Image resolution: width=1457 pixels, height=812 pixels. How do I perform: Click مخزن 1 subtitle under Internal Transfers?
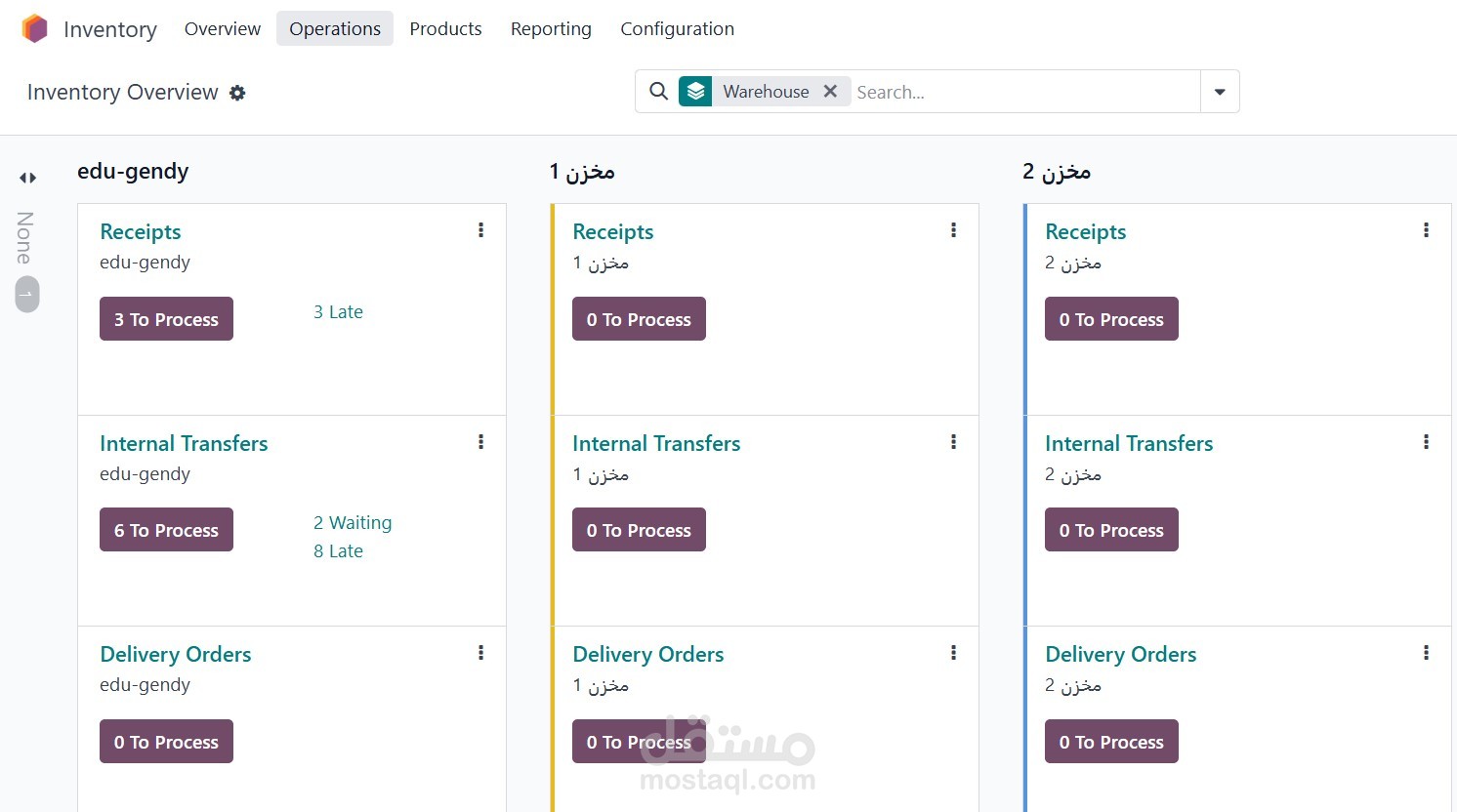(x=601, y=474)
